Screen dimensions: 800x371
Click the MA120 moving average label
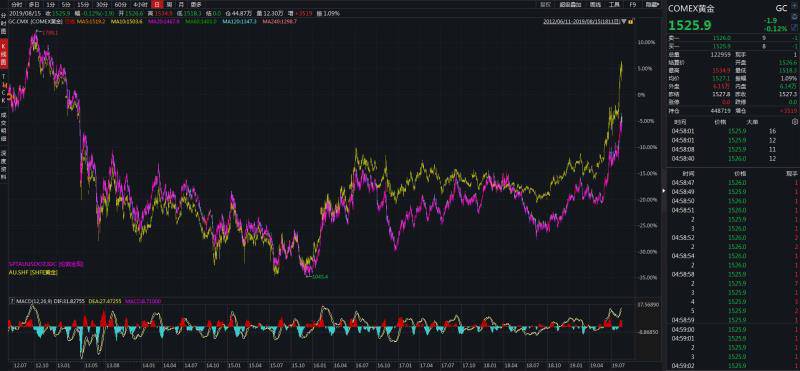[239, 22]
